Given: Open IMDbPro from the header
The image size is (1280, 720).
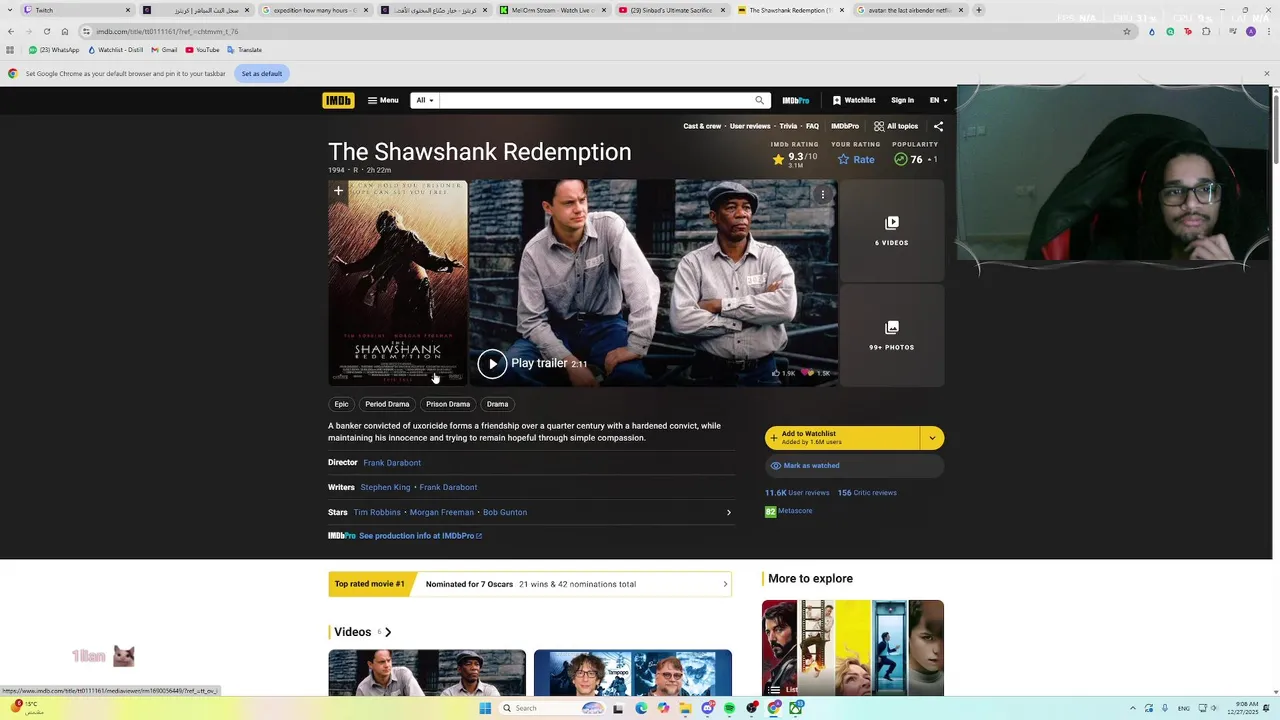Looking at the screenshot, I should (x=796, y=100).
